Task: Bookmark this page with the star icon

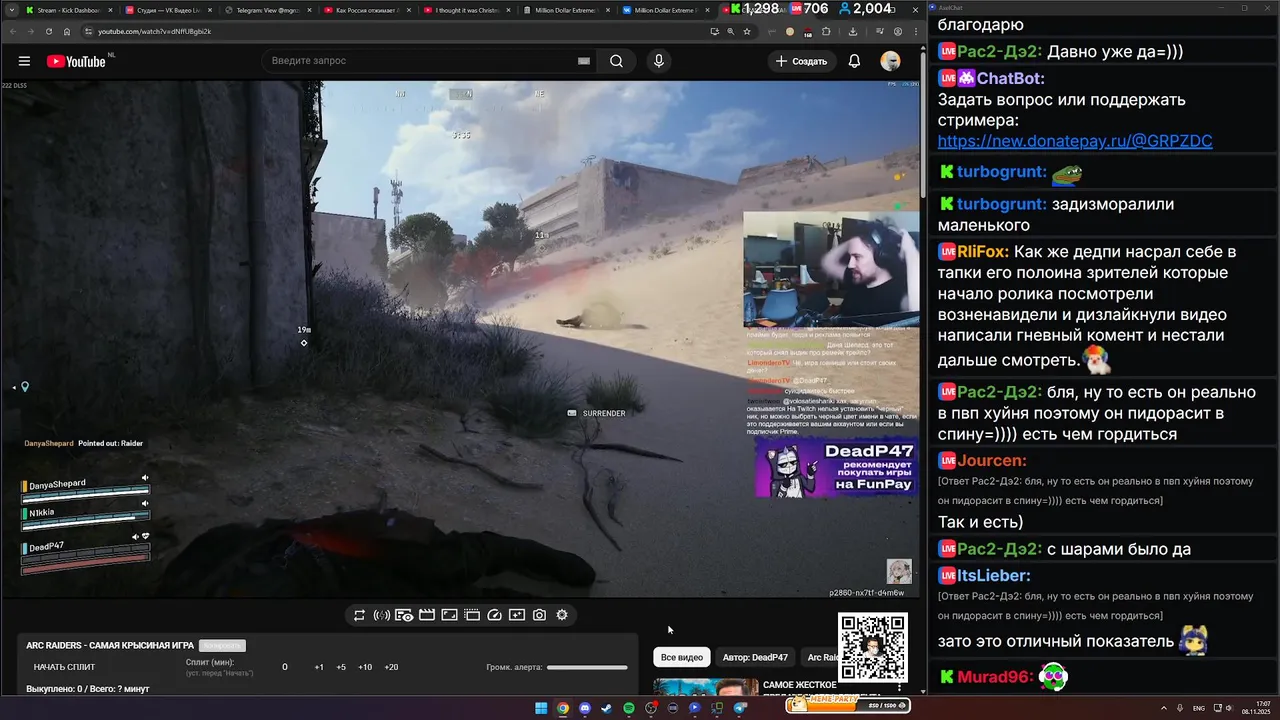Action: click(747, 31)
